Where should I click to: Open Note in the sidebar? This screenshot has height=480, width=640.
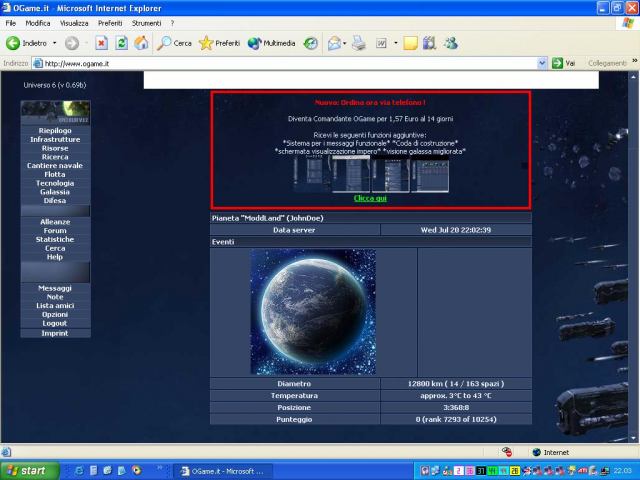pos(55,297)
